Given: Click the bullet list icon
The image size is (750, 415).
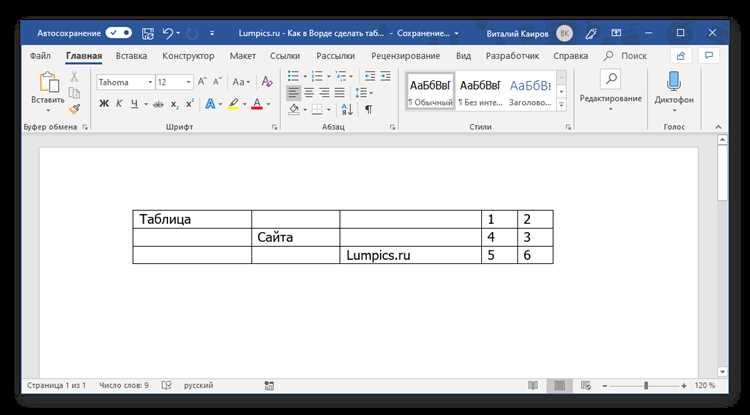Looking at the screenshot, I should pyautogui.click(x=293, y=76).
